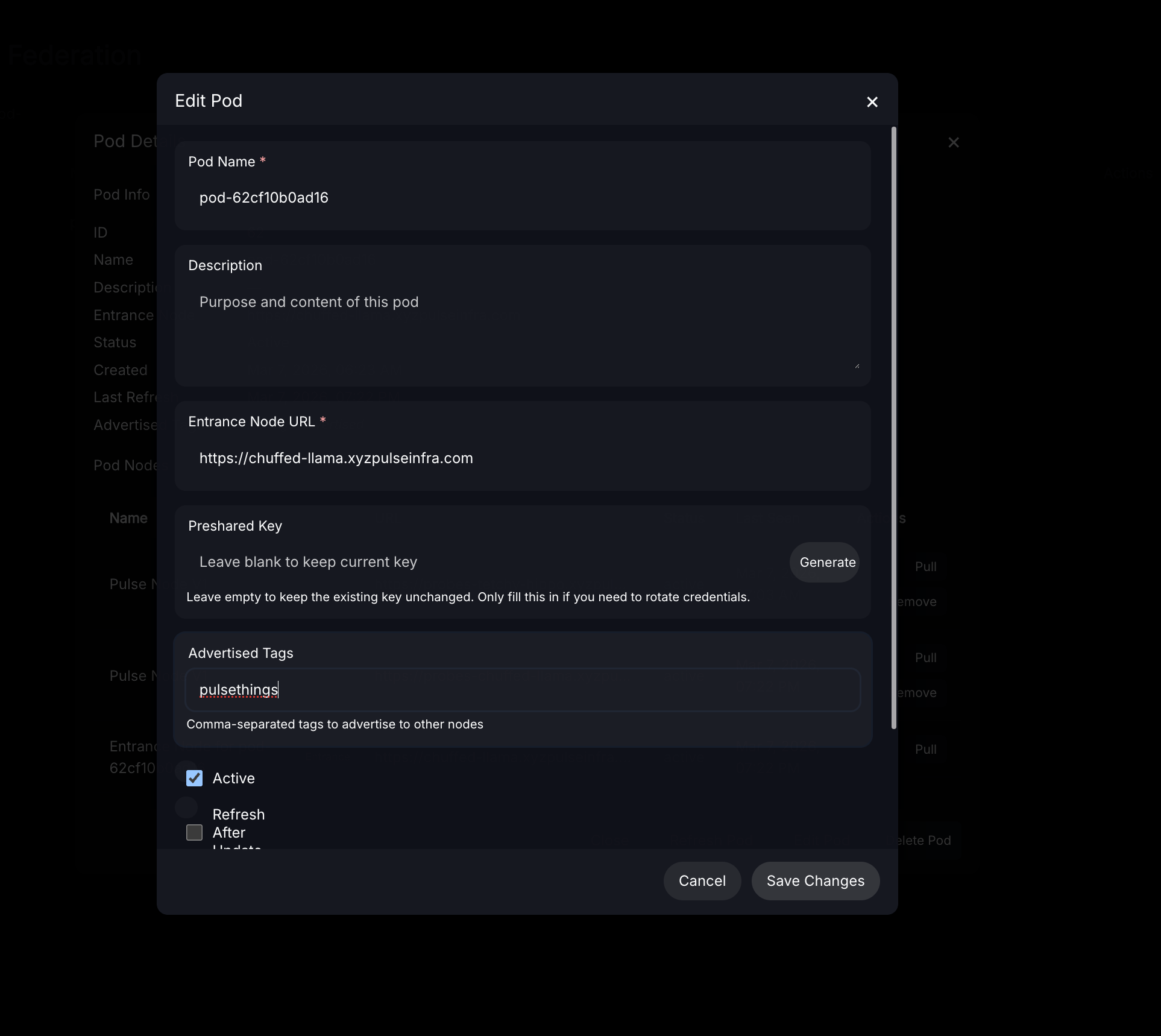
Task: Click the Edit Pod dialog scrollbar
Action: click(x=893, y=427)
